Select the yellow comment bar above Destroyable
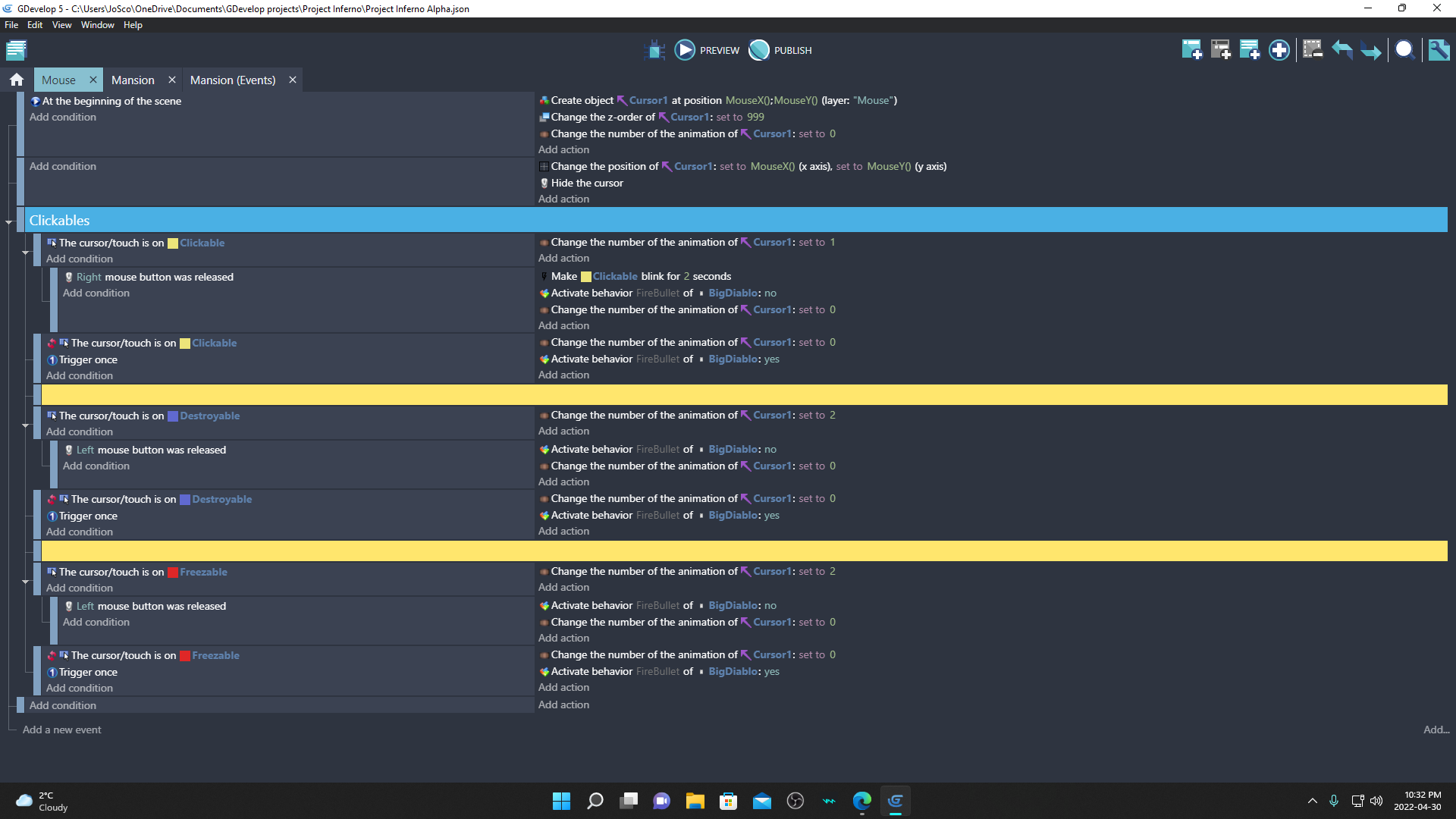The image size is (1456, 819). point(743,394)
